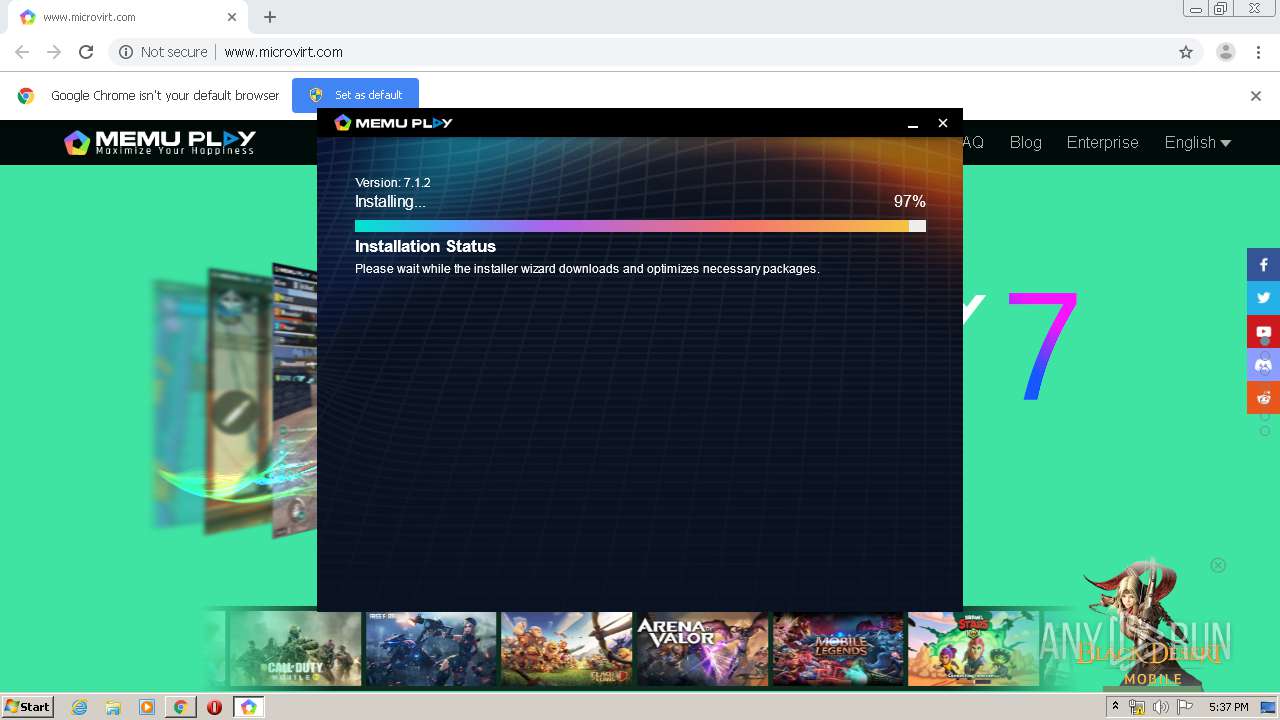Open Windows Media Player from taskbar
The width and height of the screenshot is (1280, 720).
point(147,707)
